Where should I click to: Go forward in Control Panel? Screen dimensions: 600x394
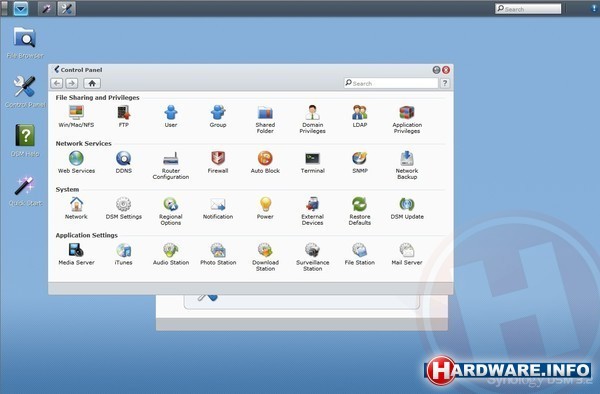72,83
